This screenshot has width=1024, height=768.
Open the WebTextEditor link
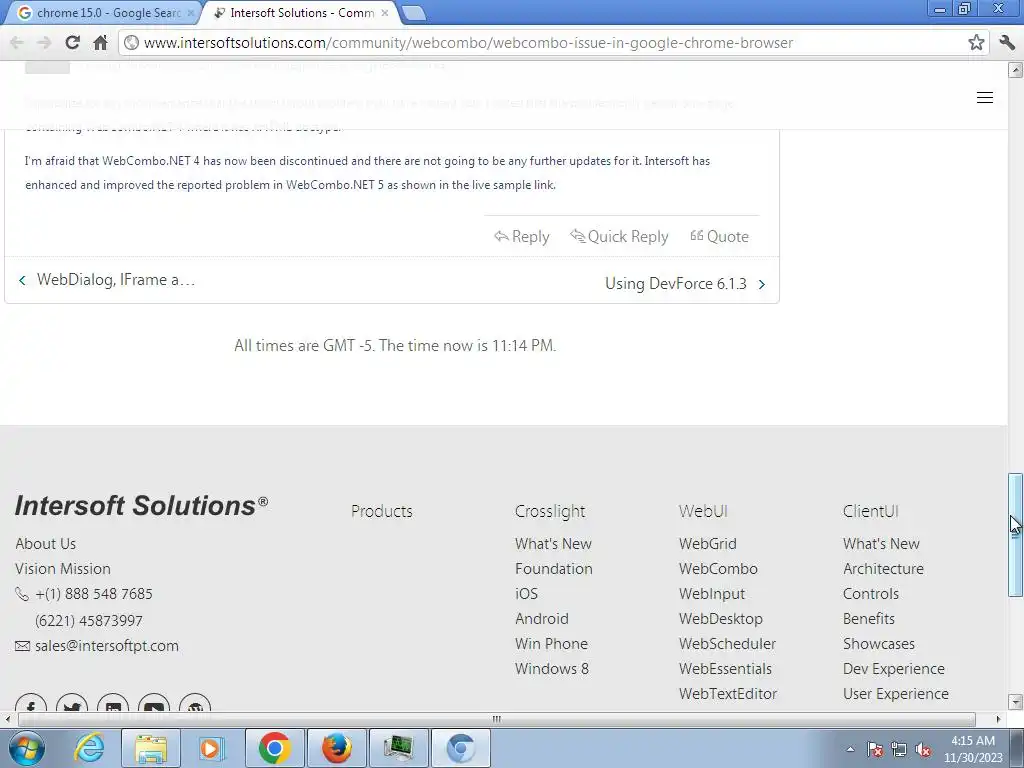click(728, 694)
